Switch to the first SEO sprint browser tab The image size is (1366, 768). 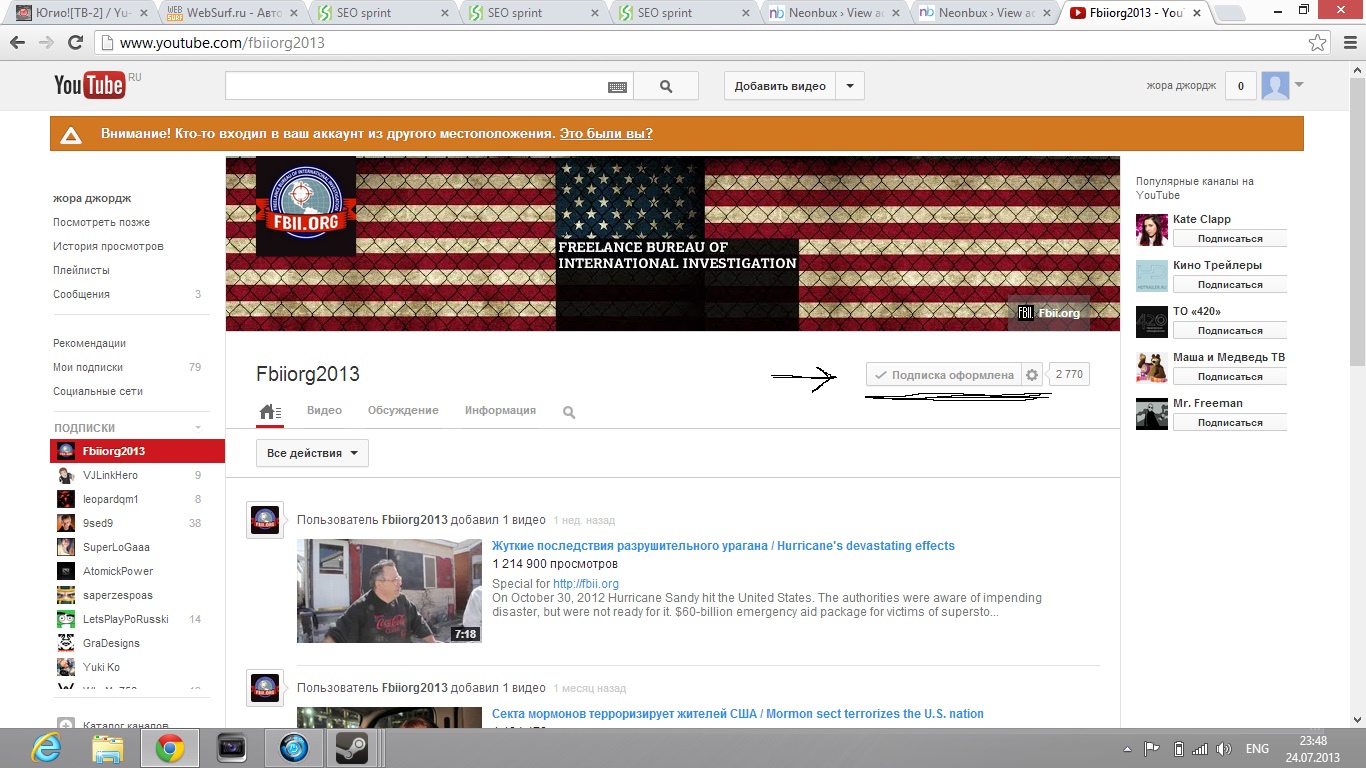coord(384,13)
